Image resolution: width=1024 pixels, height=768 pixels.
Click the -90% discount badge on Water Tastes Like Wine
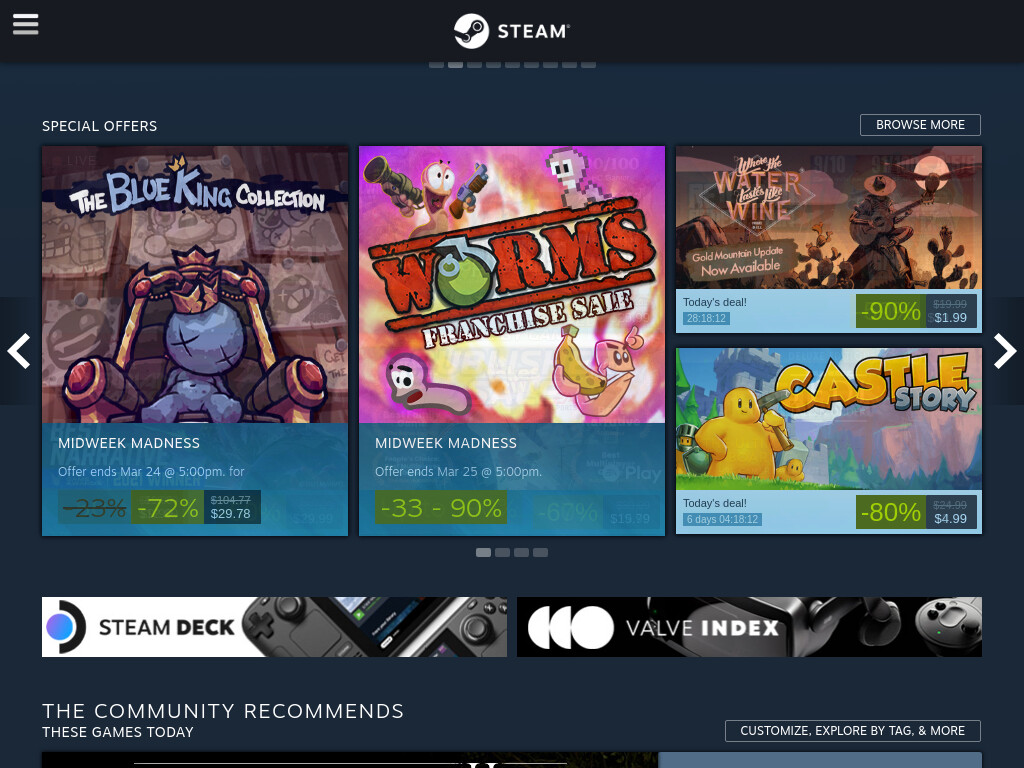(x=890, y=311)
